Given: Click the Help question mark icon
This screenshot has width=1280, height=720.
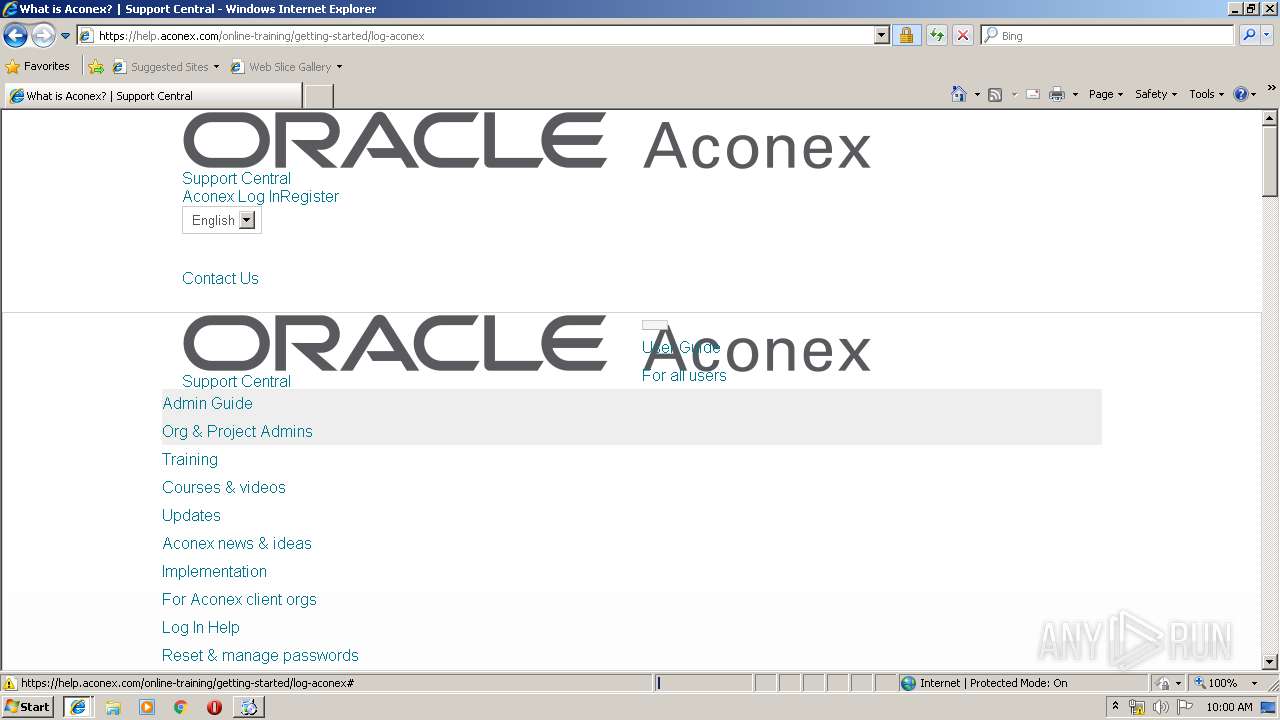Looking at the screenshot, I should 1241,94.
